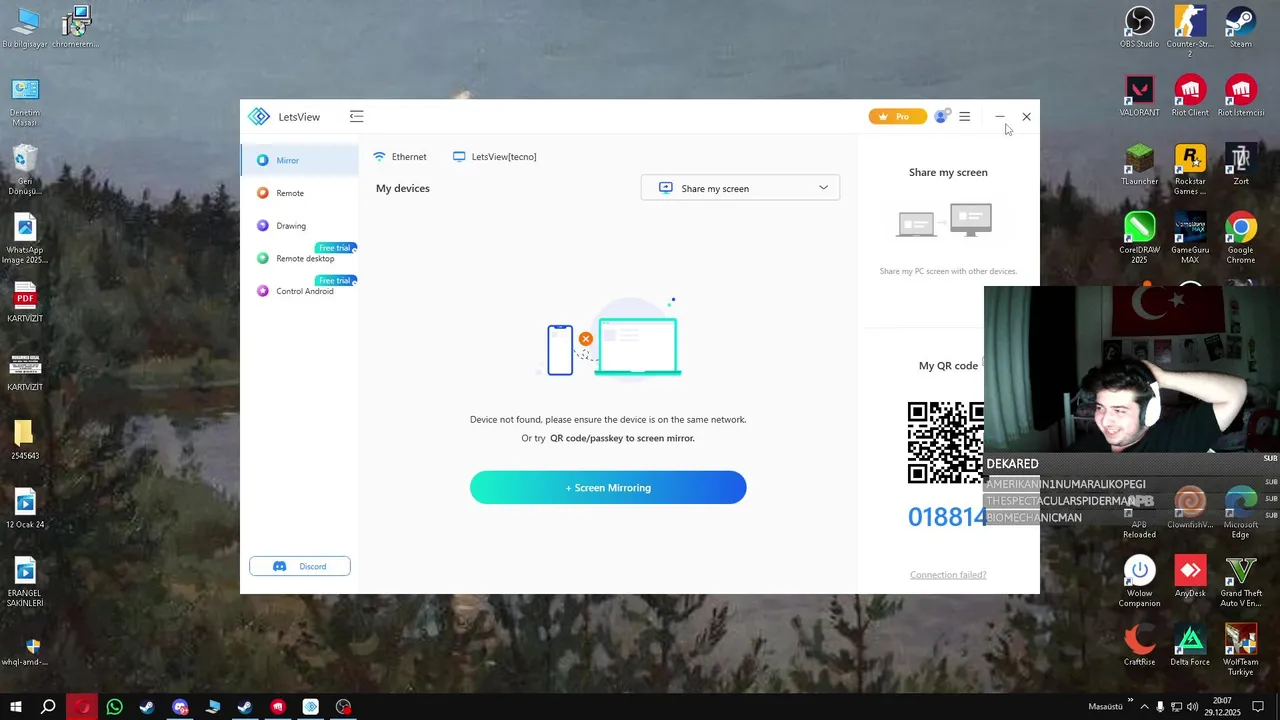This screenshot has height=720, width=1280.
Task: Click the LetsView logo
Action: (259, 117)
